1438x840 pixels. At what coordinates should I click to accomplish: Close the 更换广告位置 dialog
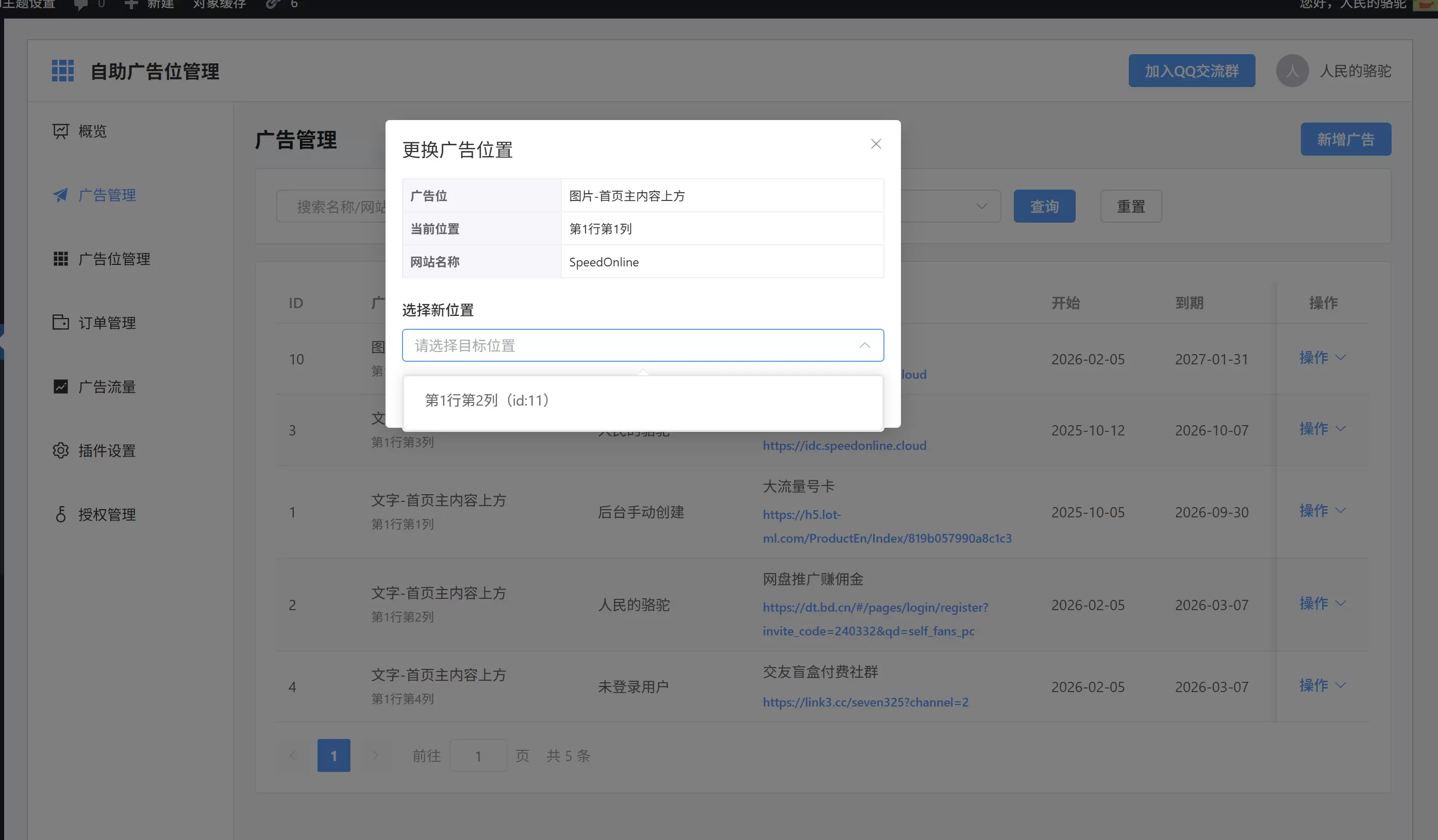(x=876, y=144)
